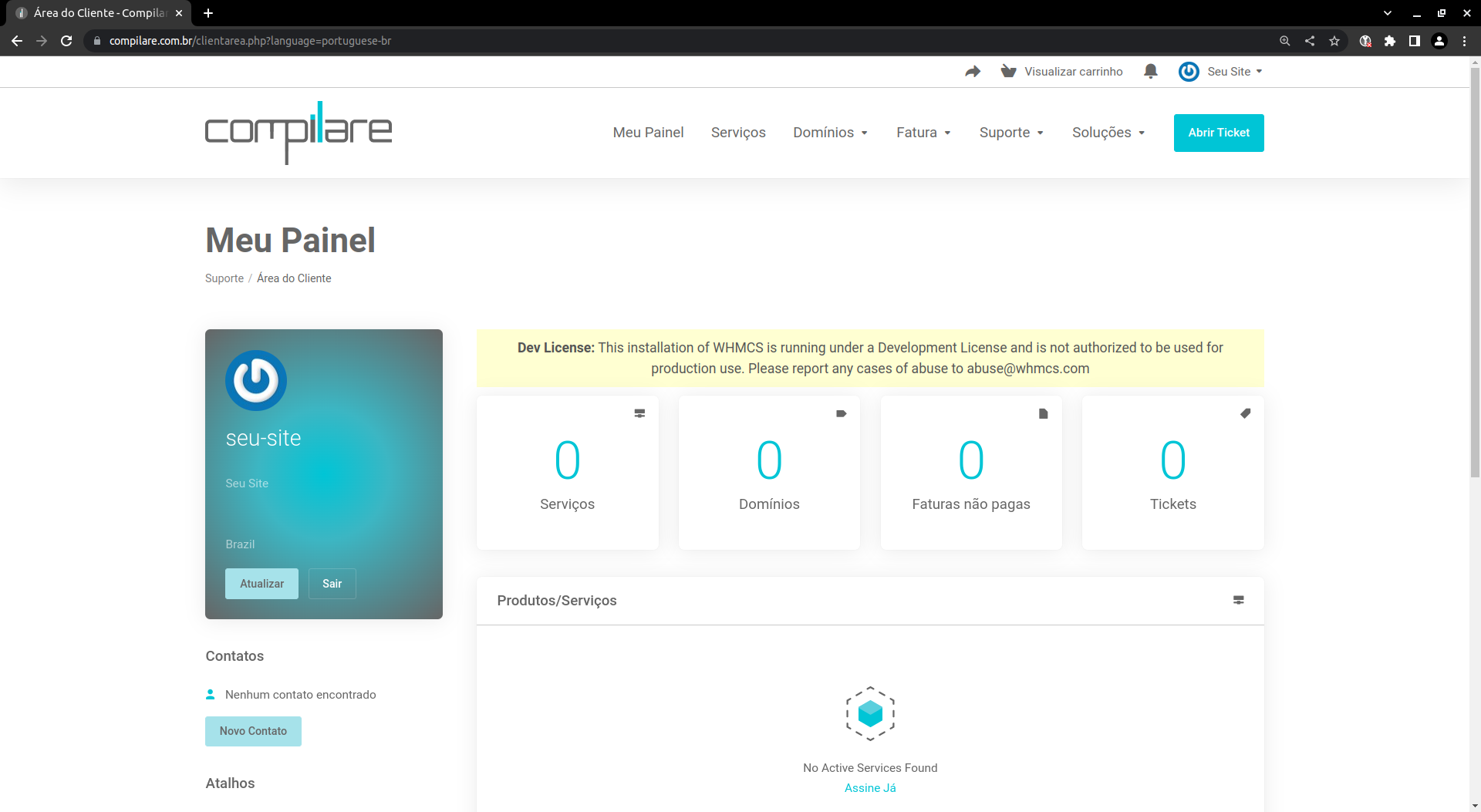Viewport: 1481px width, 812px height.
Task: Open the Serviços count card
Action: [x=567, y=473]
